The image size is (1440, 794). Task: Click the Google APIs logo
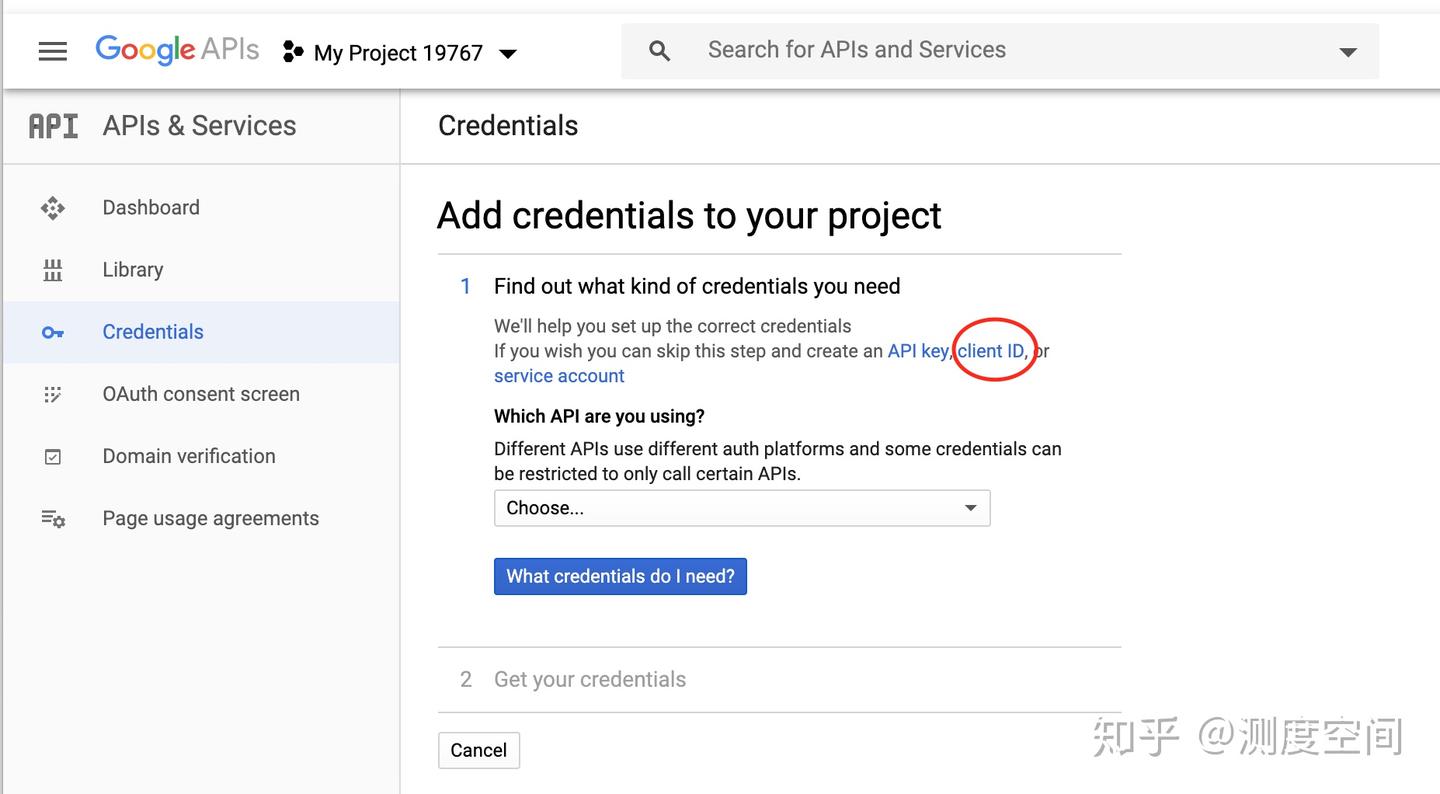(177, 50)
